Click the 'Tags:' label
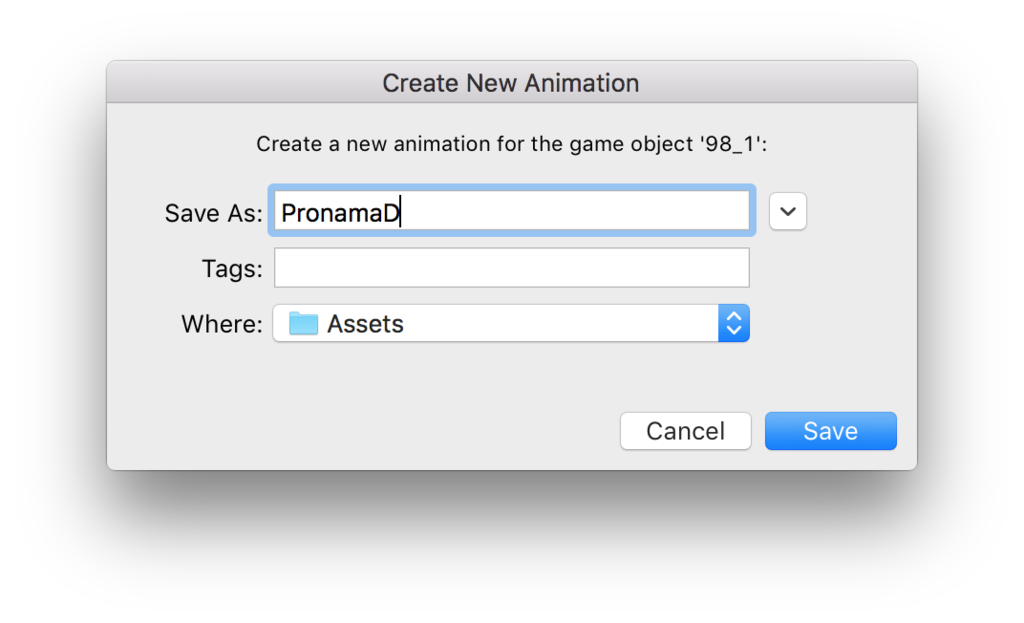1024x623 pixels. pyautogui.click(x=232, y=268)
